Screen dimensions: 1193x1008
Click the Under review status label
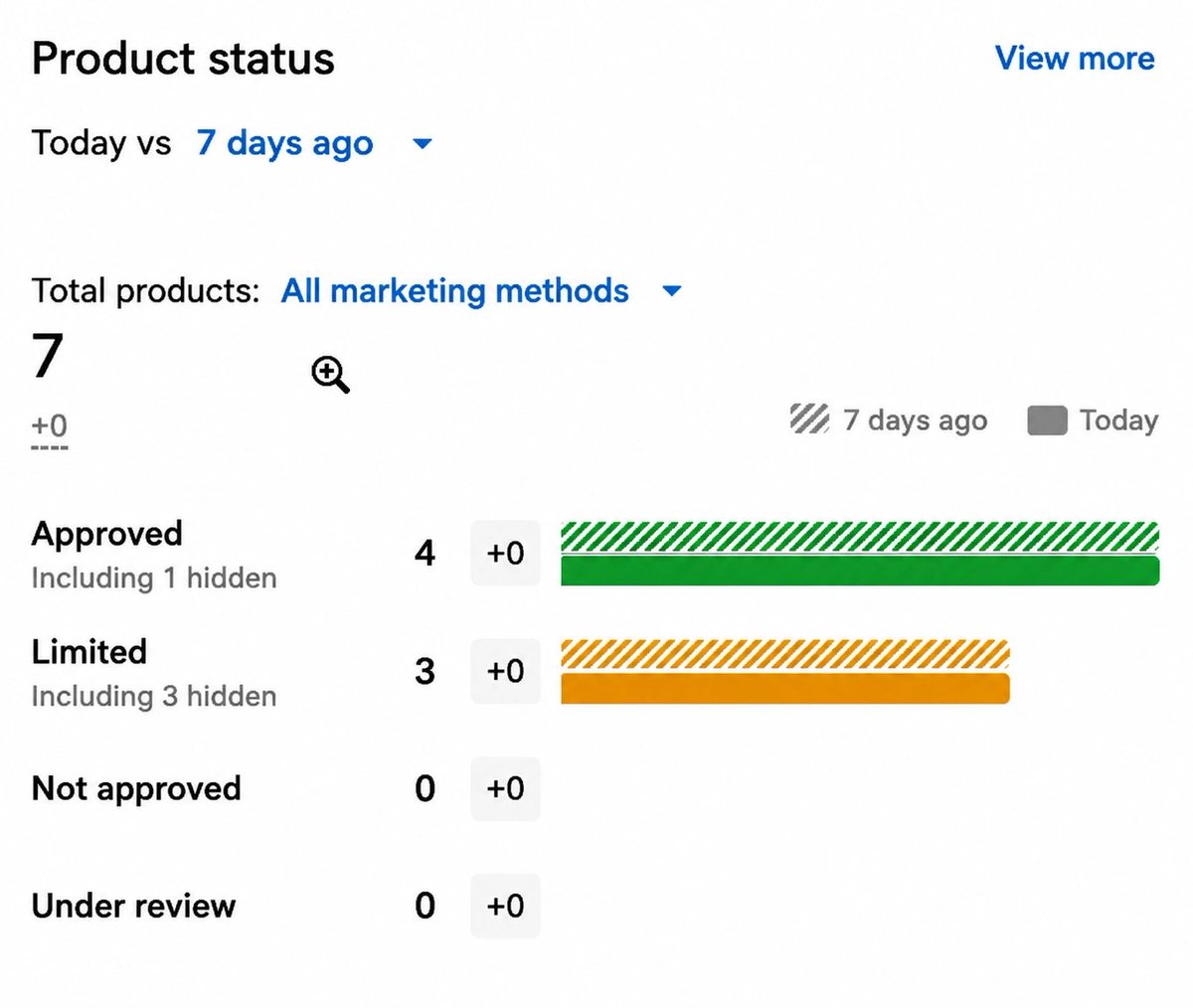click(x=133, y=906)
